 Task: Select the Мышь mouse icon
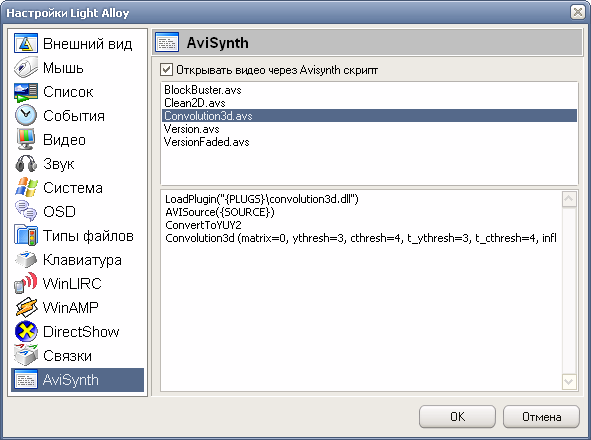[x=26, y=67]
